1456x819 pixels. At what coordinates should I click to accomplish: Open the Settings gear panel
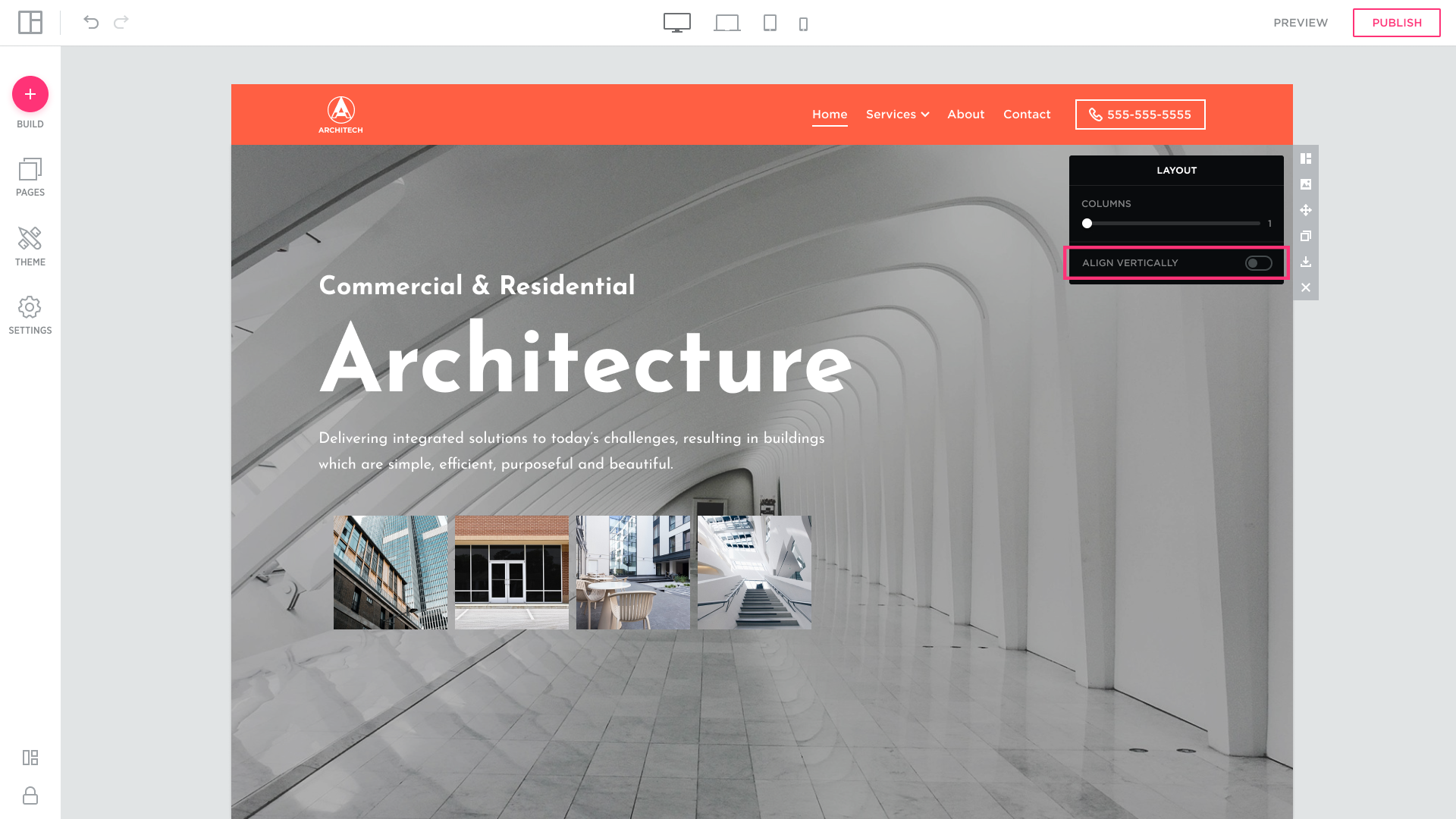(x=30, y=315)
